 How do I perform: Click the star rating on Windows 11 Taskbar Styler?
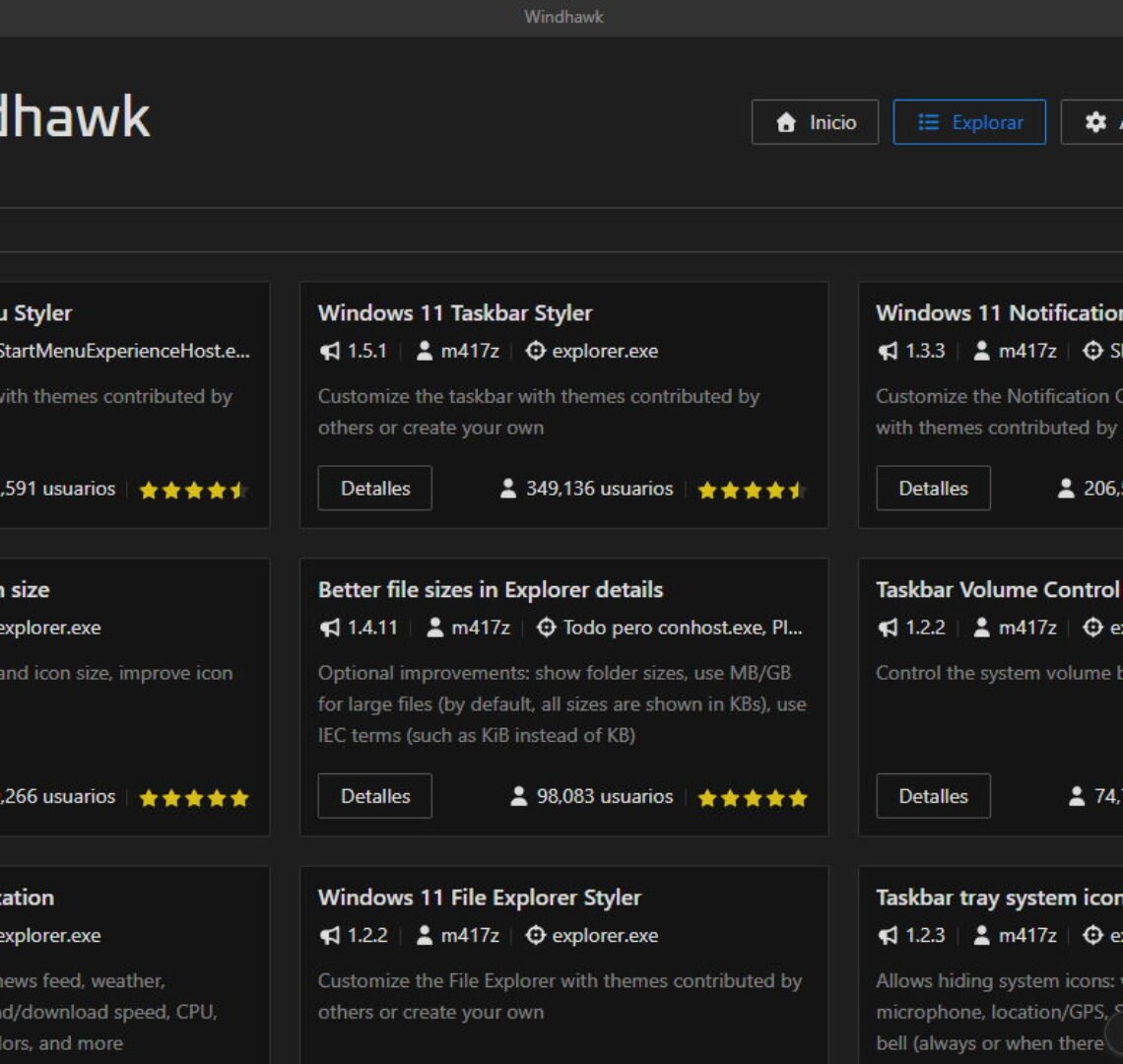point(752,488)
